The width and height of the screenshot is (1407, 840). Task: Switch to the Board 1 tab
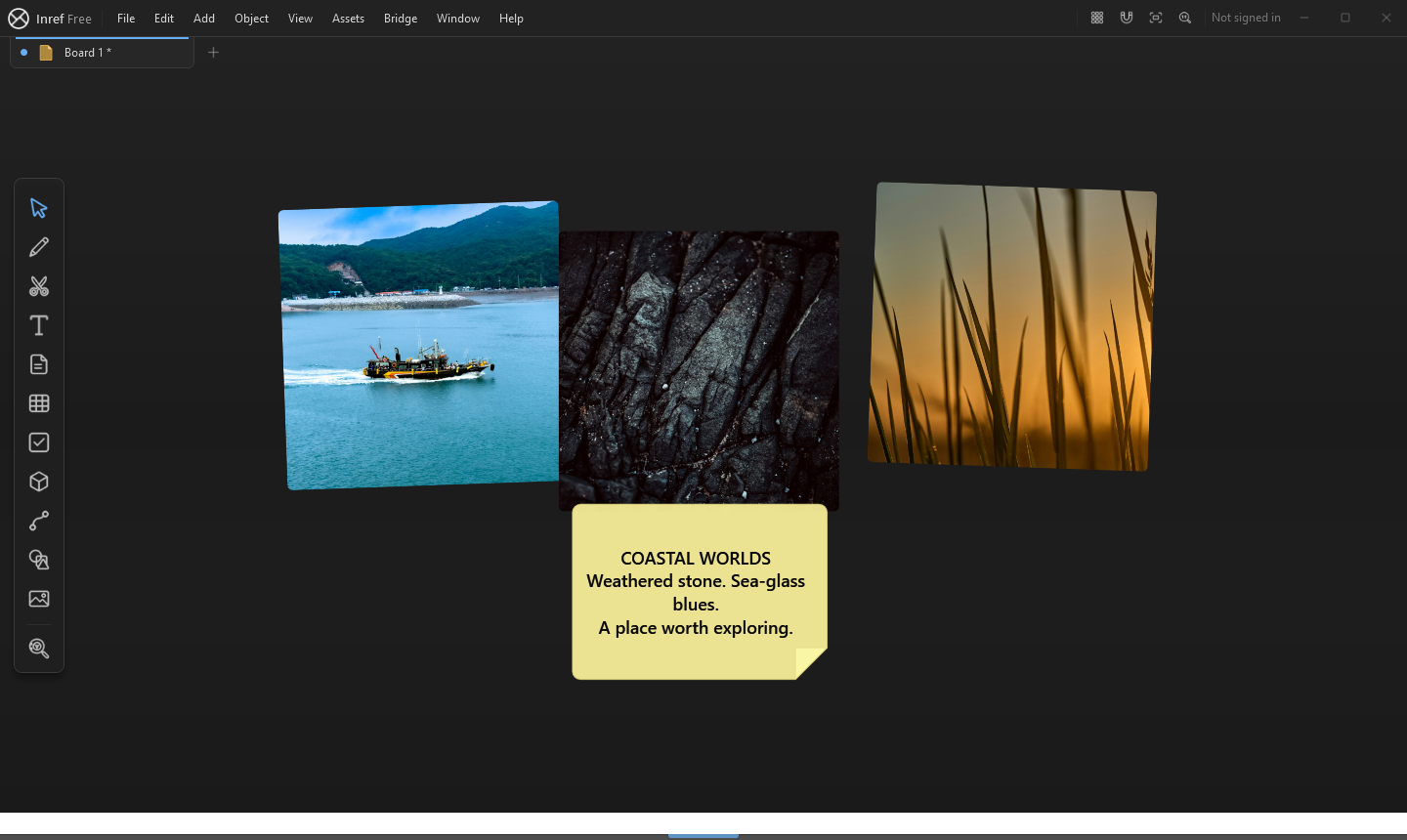pyautogui.click(x=102, y=53)
